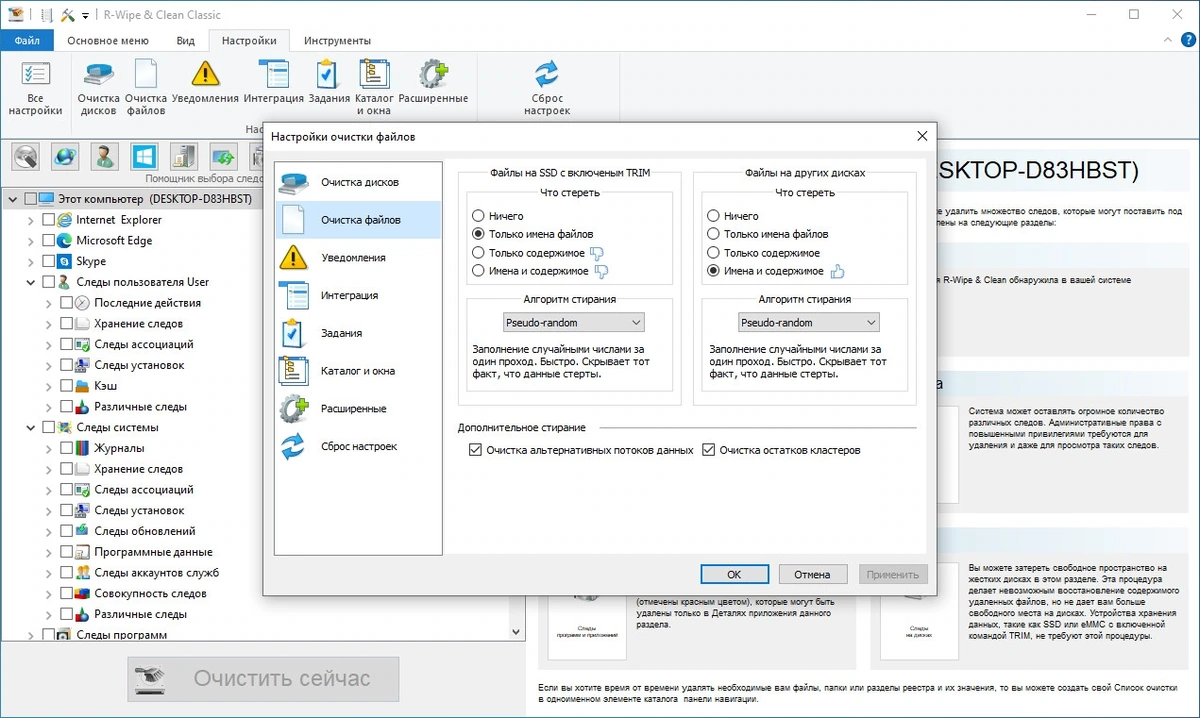
Task: Select Интеграция in the dialog sidebar
Action: pyautogui.click(x=359, y=296)
